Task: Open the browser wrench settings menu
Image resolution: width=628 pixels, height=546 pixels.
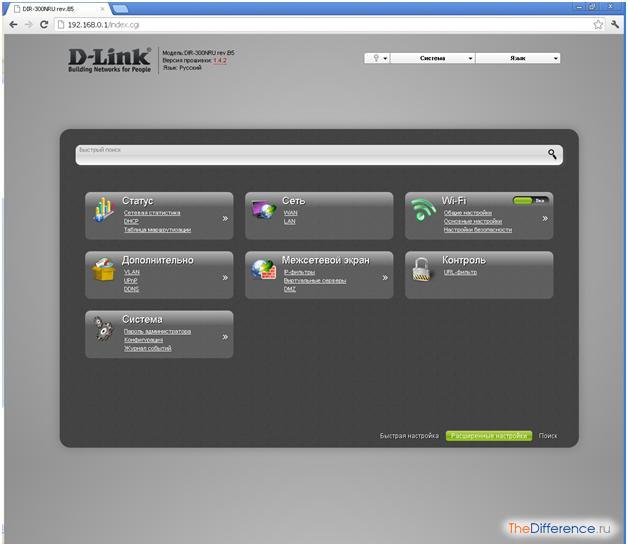Action: [615, 25]
